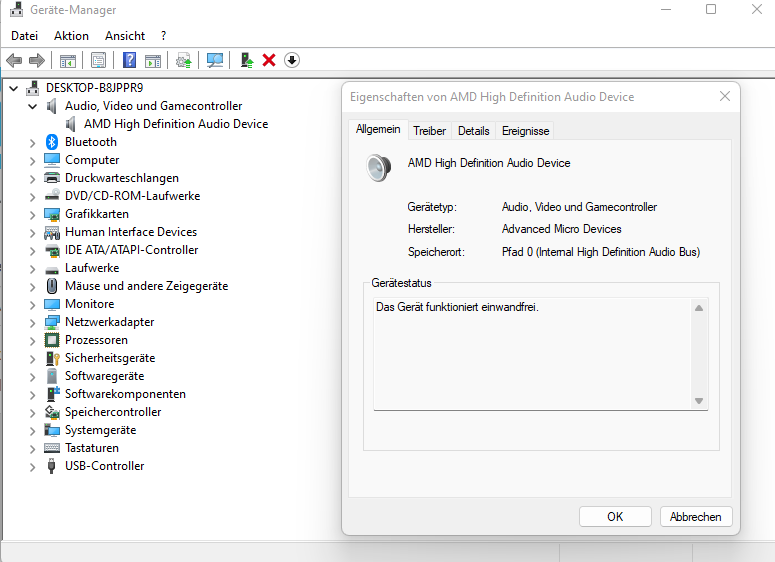This screenshot has height=562, width=775.
Task: Click the Disable device down-arrow icon
Action: (292, 60)
